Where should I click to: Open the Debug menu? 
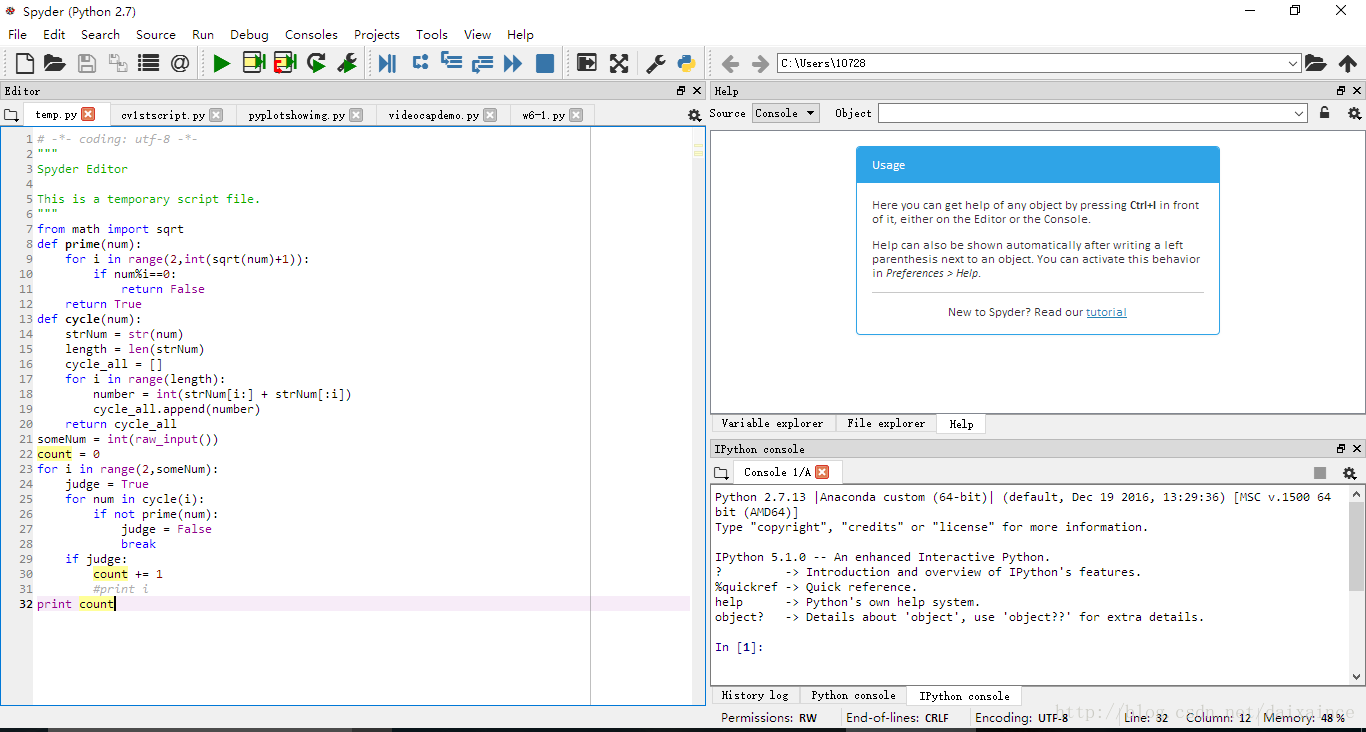click(249, 34)
